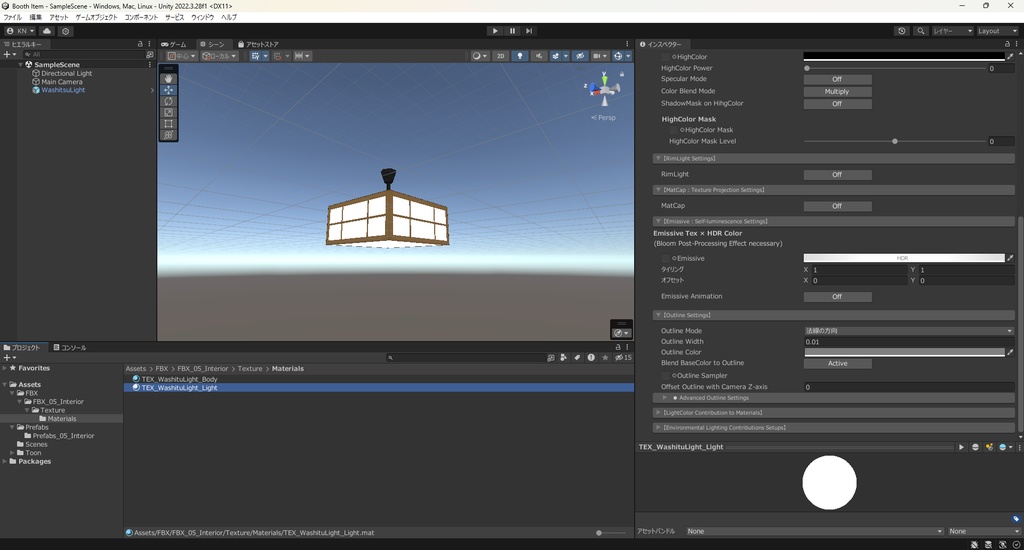
Task: Click the MatCap Off button
Action: tap(837, 206)
